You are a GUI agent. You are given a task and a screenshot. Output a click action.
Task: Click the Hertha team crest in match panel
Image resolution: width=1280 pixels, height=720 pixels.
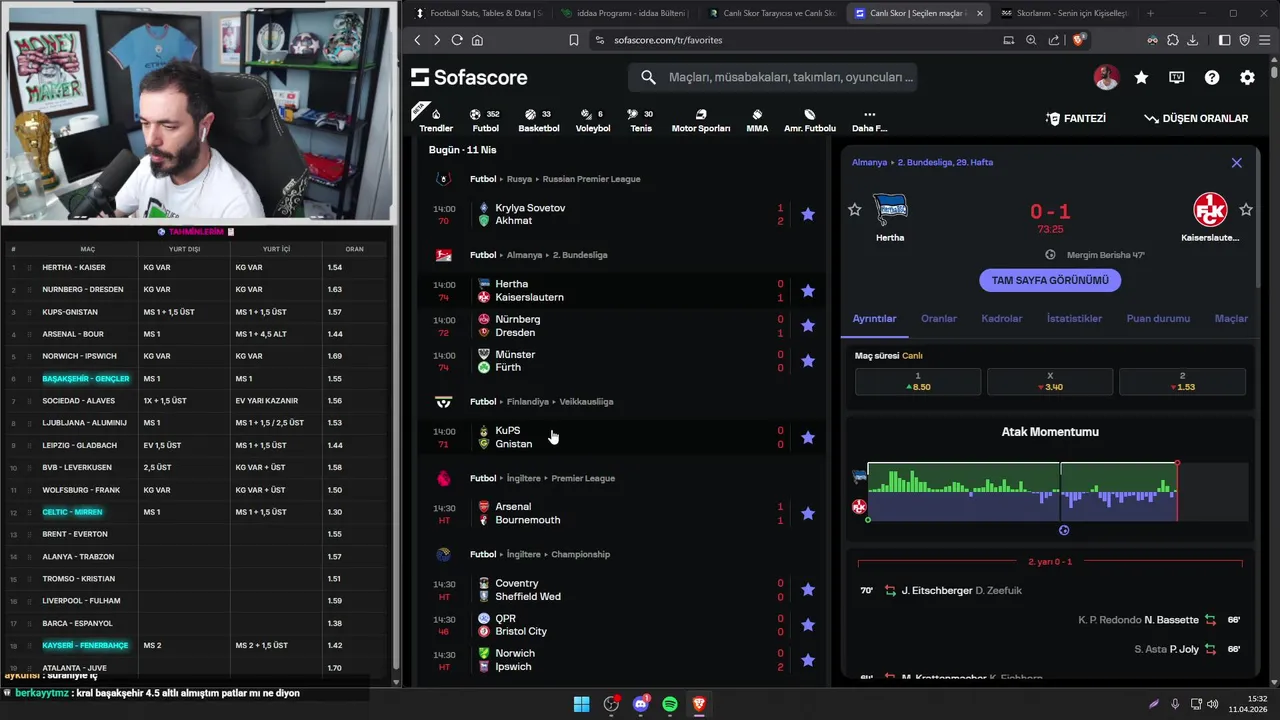(890, 210)
